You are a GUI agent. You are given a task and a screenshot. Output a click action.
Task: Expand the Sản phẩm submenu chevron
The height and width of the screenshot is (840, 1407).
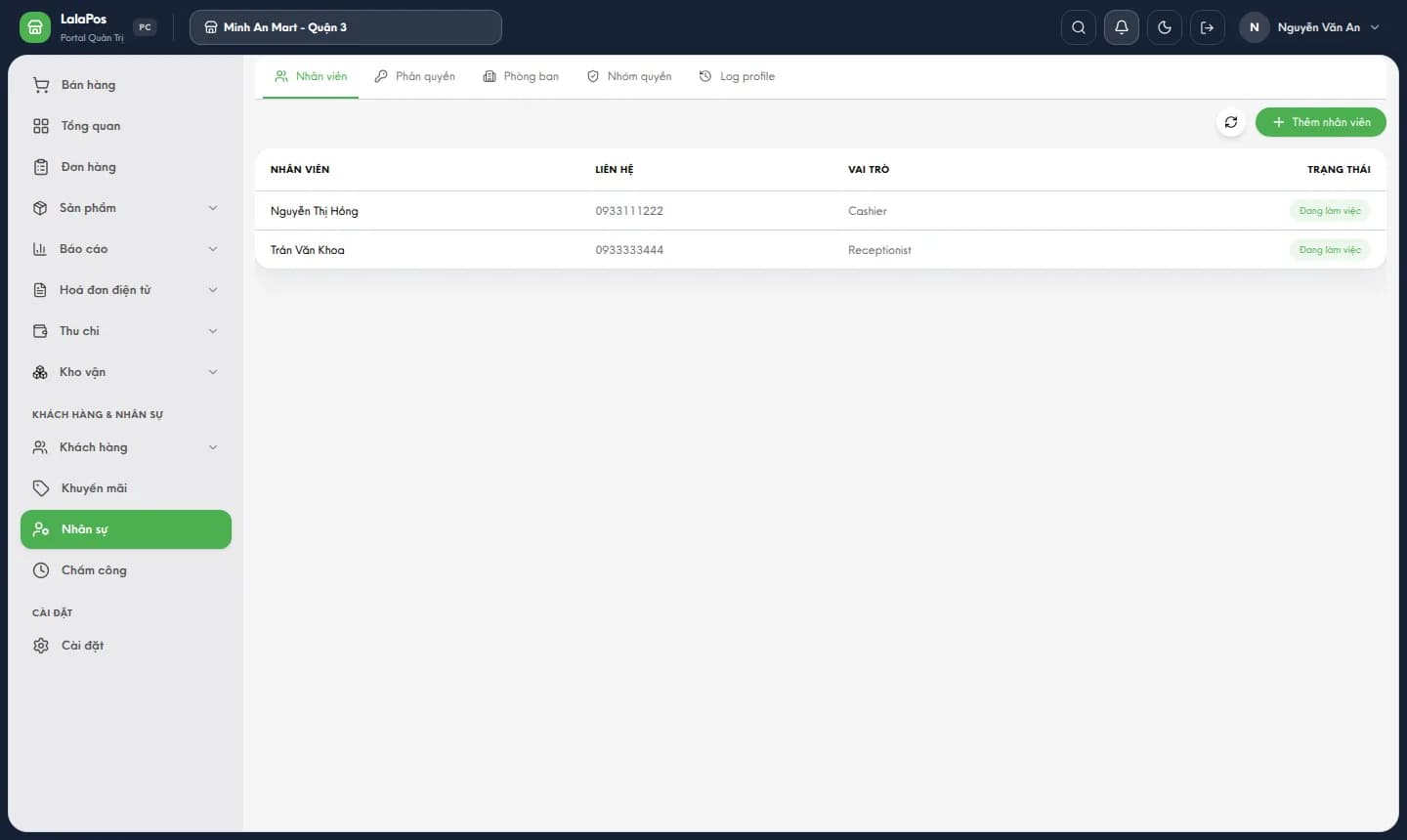click(213, 208)
